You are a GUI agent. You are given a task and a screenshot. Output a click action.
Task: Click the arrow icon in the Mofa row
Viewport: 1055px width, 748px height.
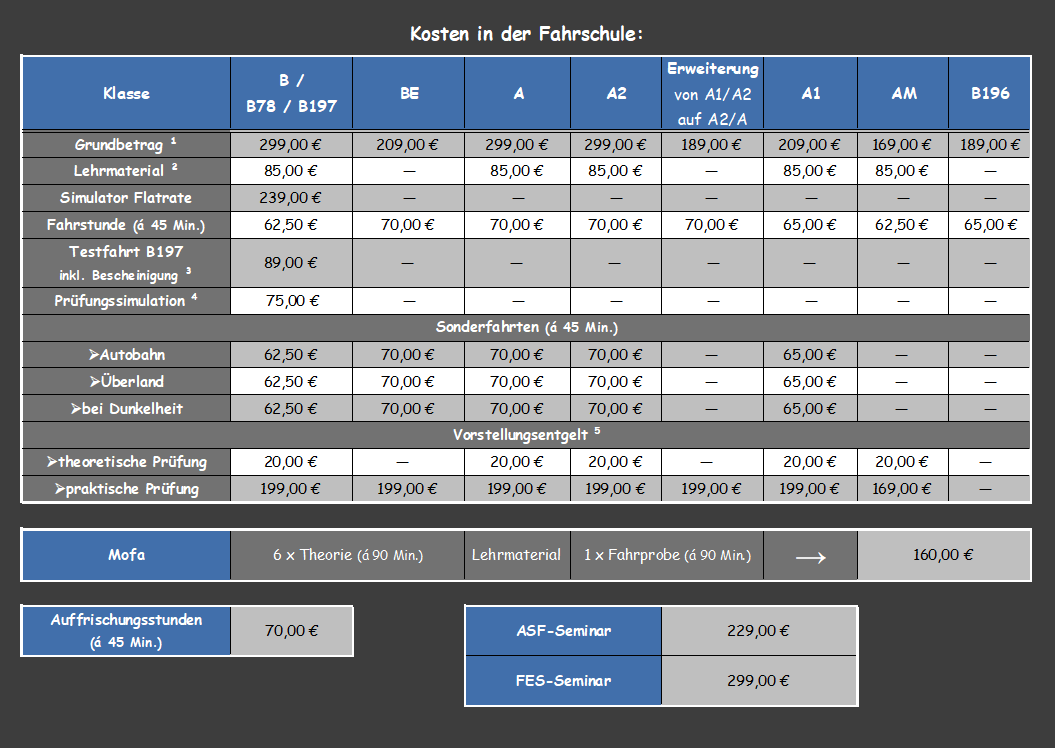(x=810, y=556)
